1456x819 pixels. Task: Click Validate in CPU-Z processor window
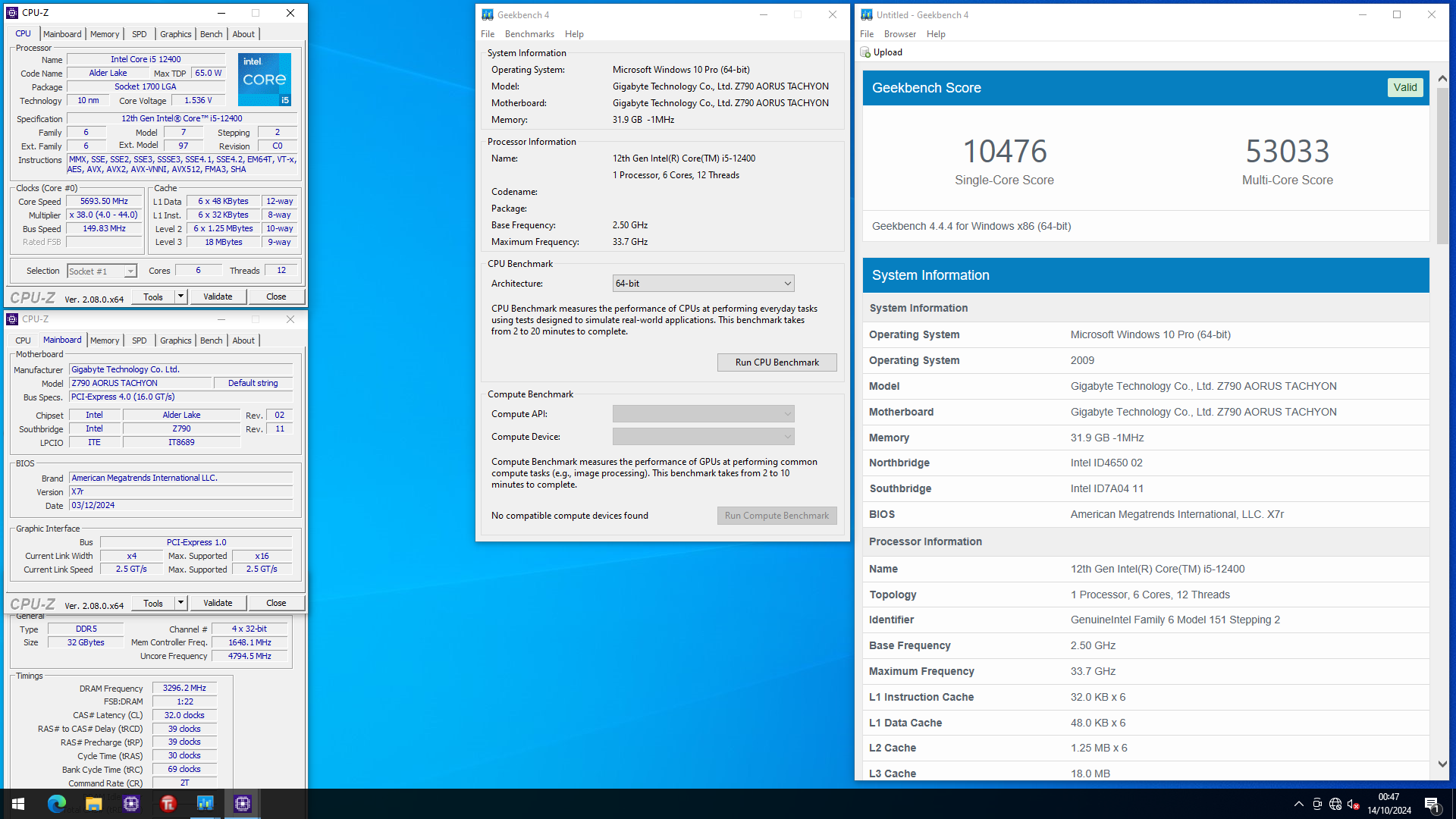click(x=218, y=297)
